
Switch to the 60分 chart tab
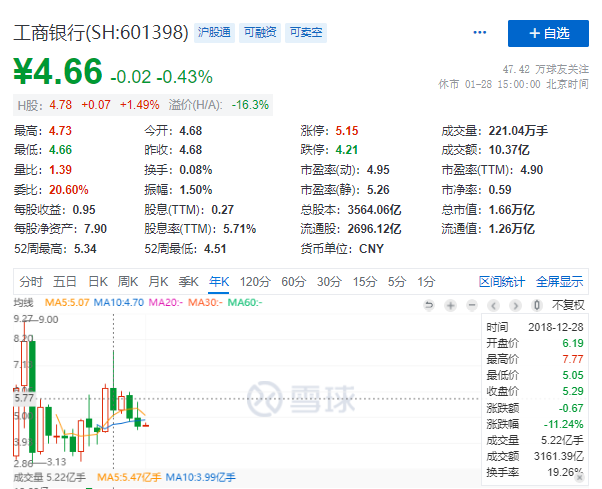click(293, 282)
